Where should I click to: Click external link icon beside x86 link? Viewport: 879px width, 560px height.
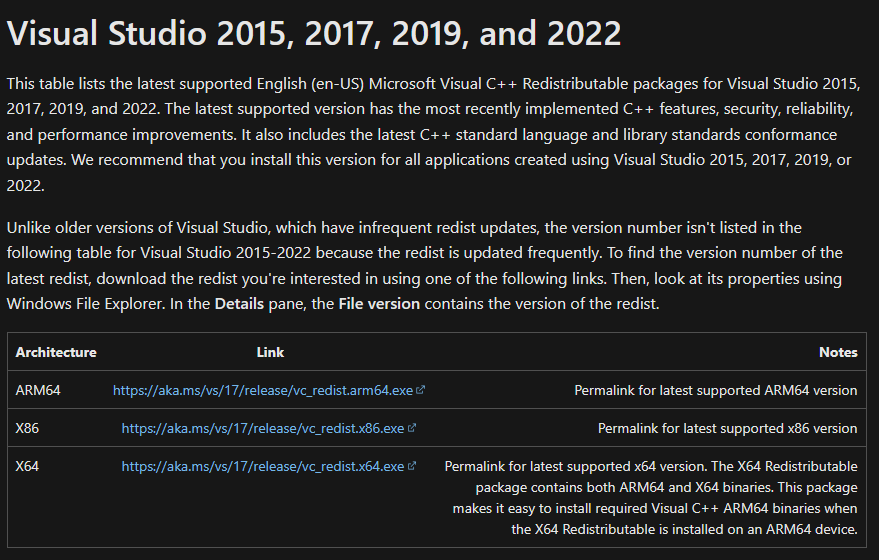point(412,428)
